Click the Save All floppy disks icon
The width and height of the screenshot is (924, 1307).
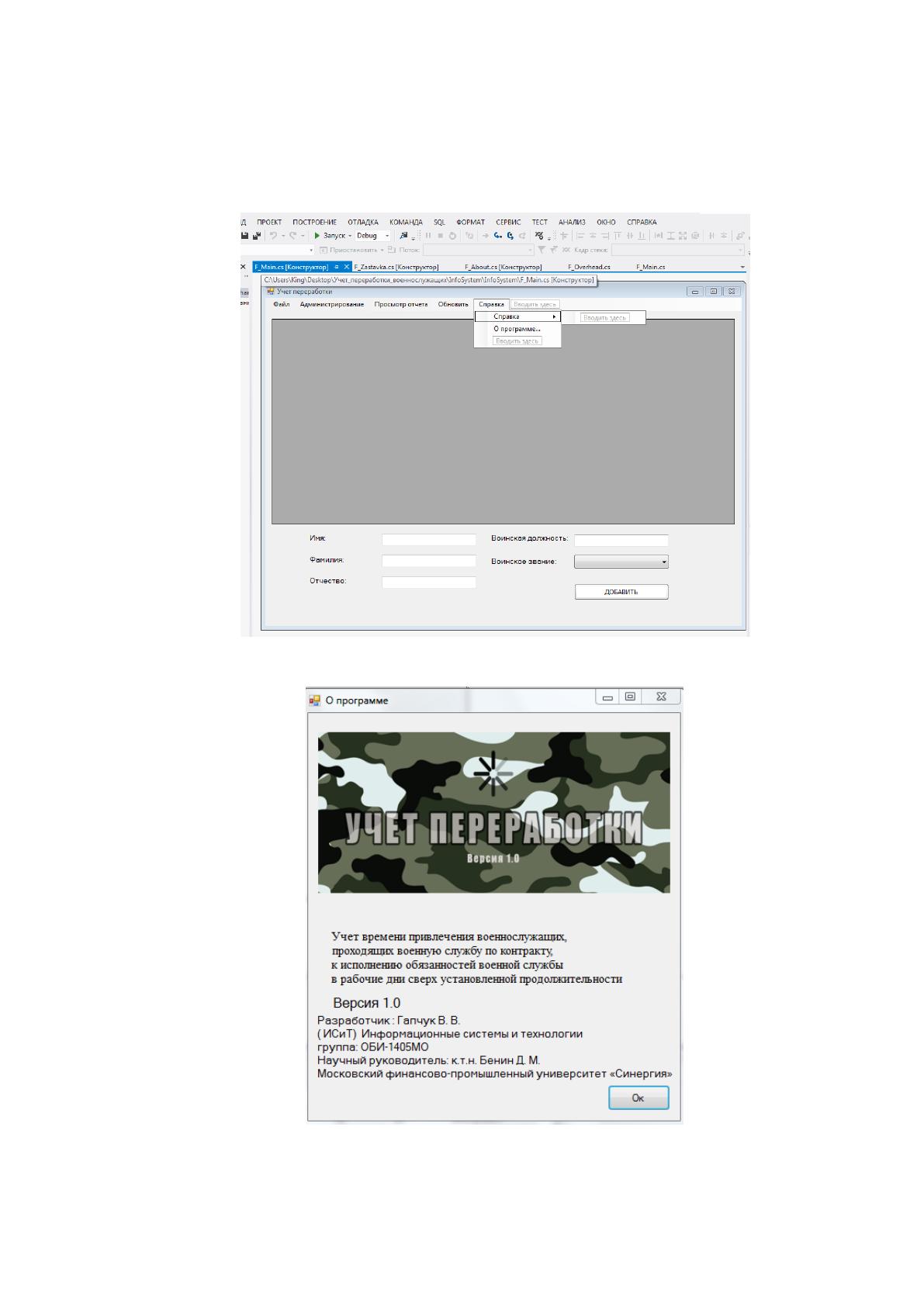[257, 236]
